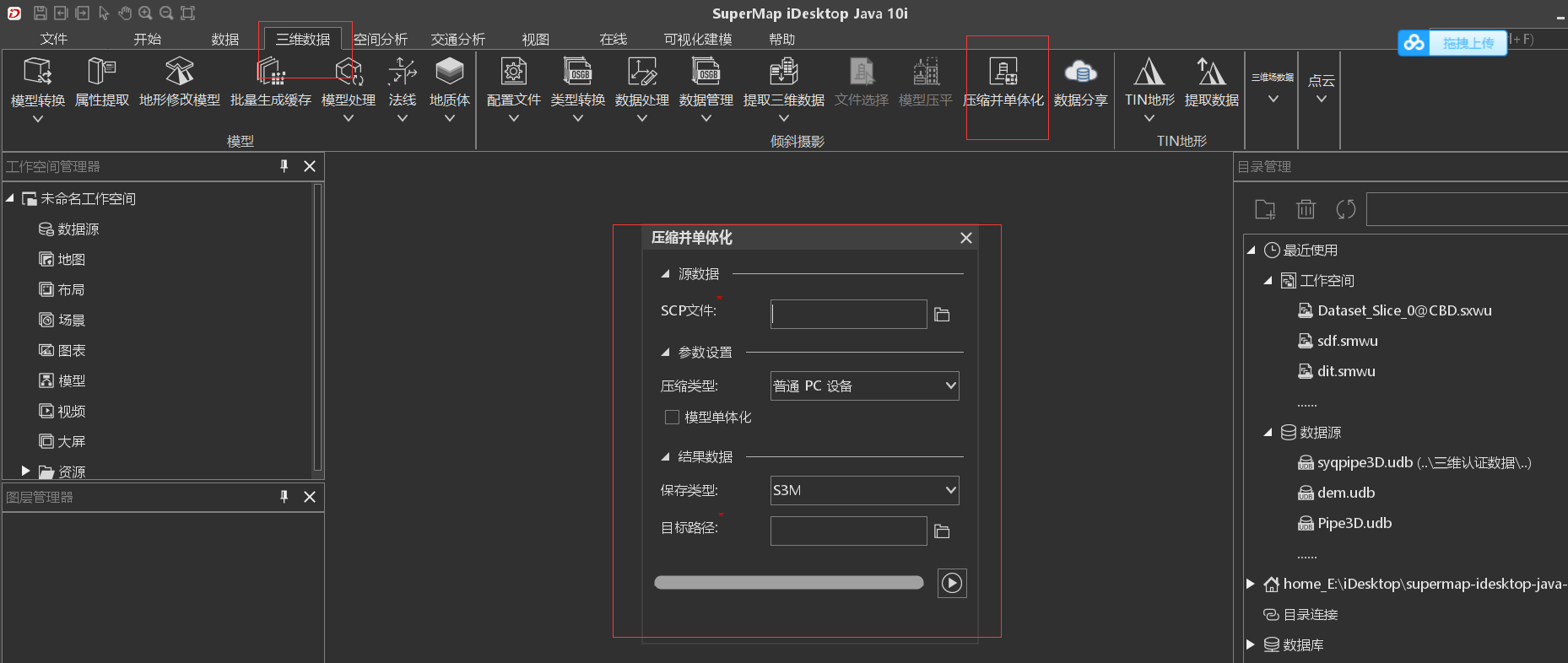The height and width of the screenshot is (663, 1568).
Task: Click the zoom in magnifier icon
Action: [145, 13]
